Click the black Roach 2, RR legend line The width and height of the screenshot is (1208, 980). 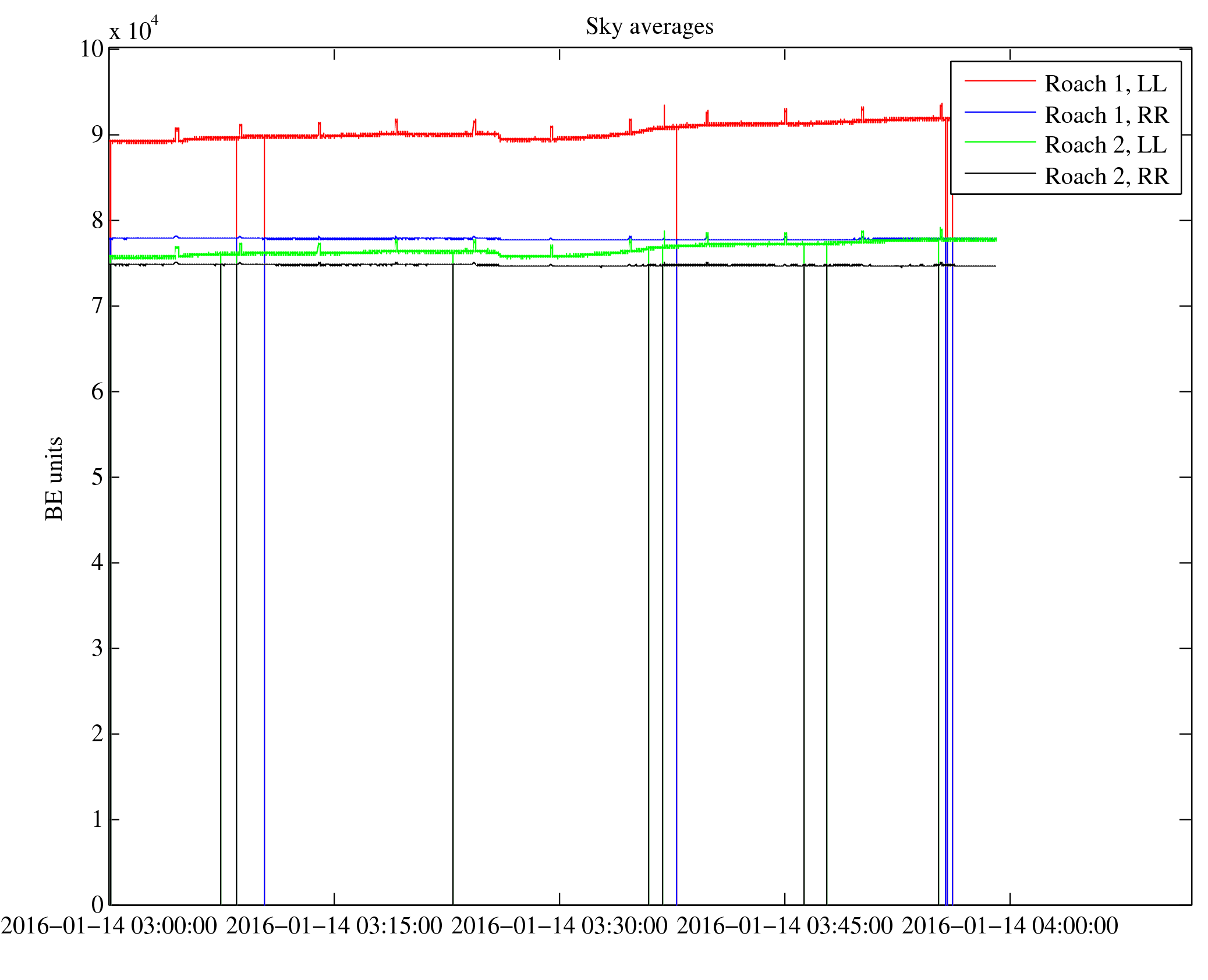tap(1000, 173)
